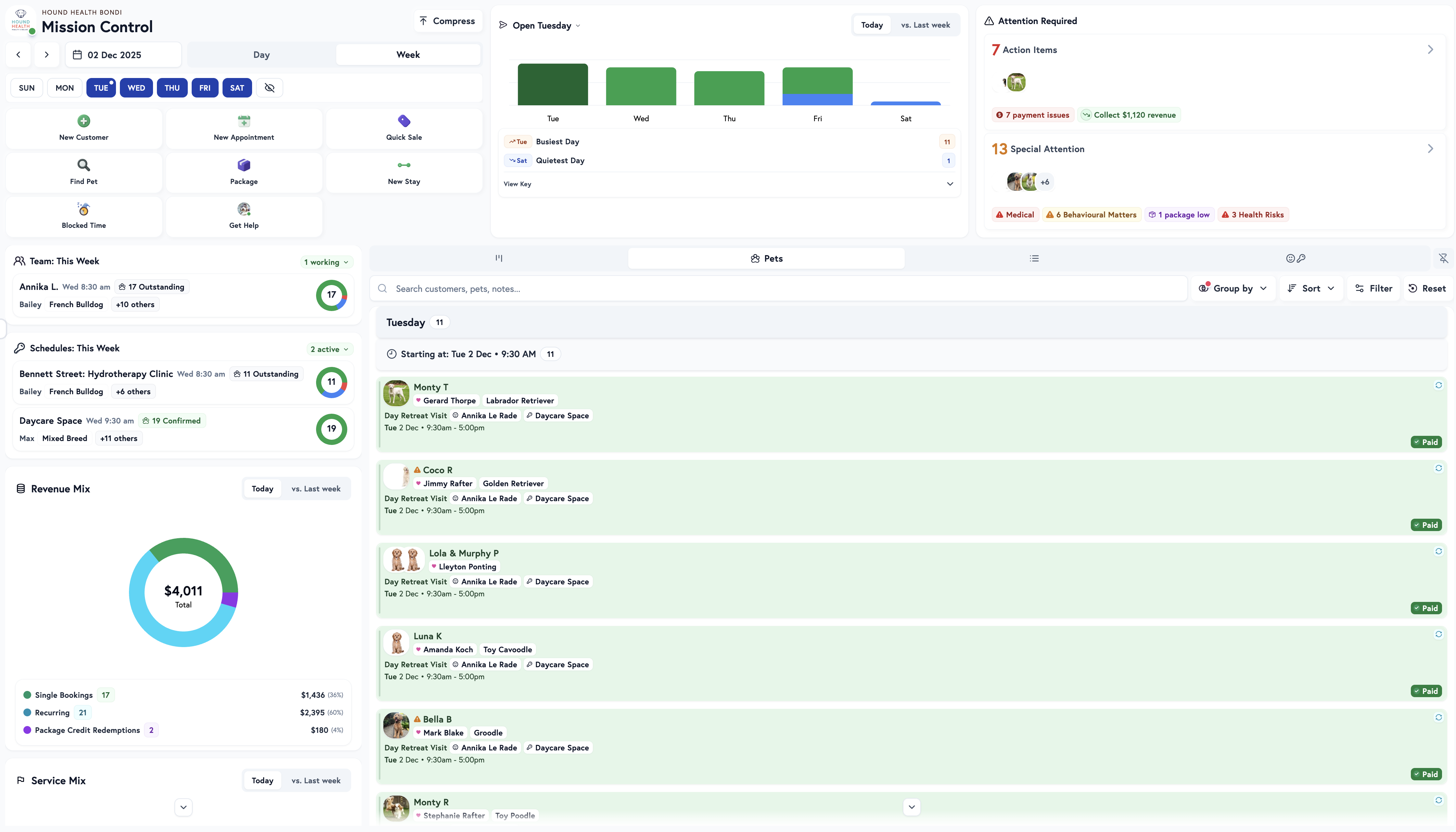The height and width of the screenshot is (832, 1456).
Task: Click refresh icon on Monty T card
Action: [1438, 385]
